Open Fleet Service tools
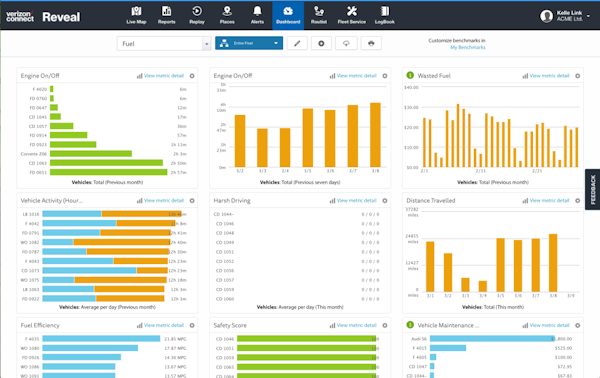 tap(351, 15)
